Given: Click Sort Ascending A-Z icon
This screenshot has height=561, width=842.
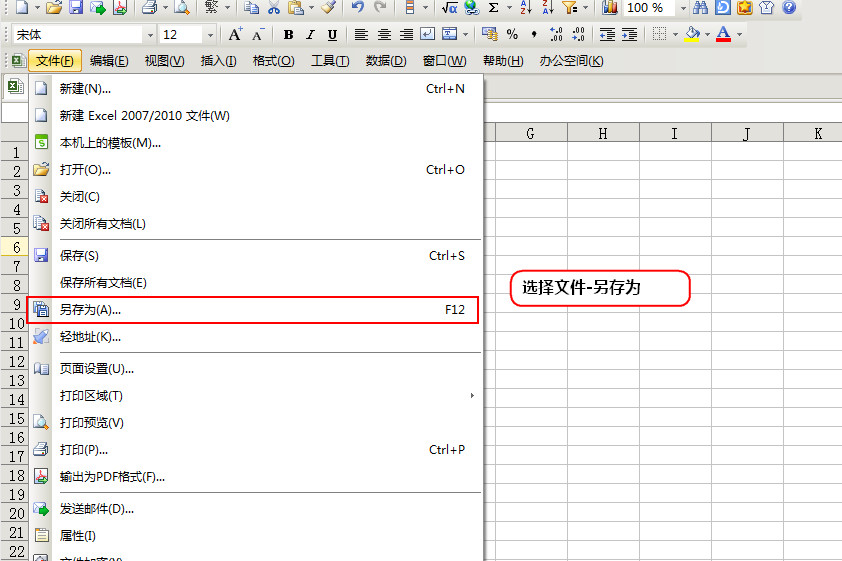Looking at the screenshot, I should pyautogui.click(x=526, y=8).
